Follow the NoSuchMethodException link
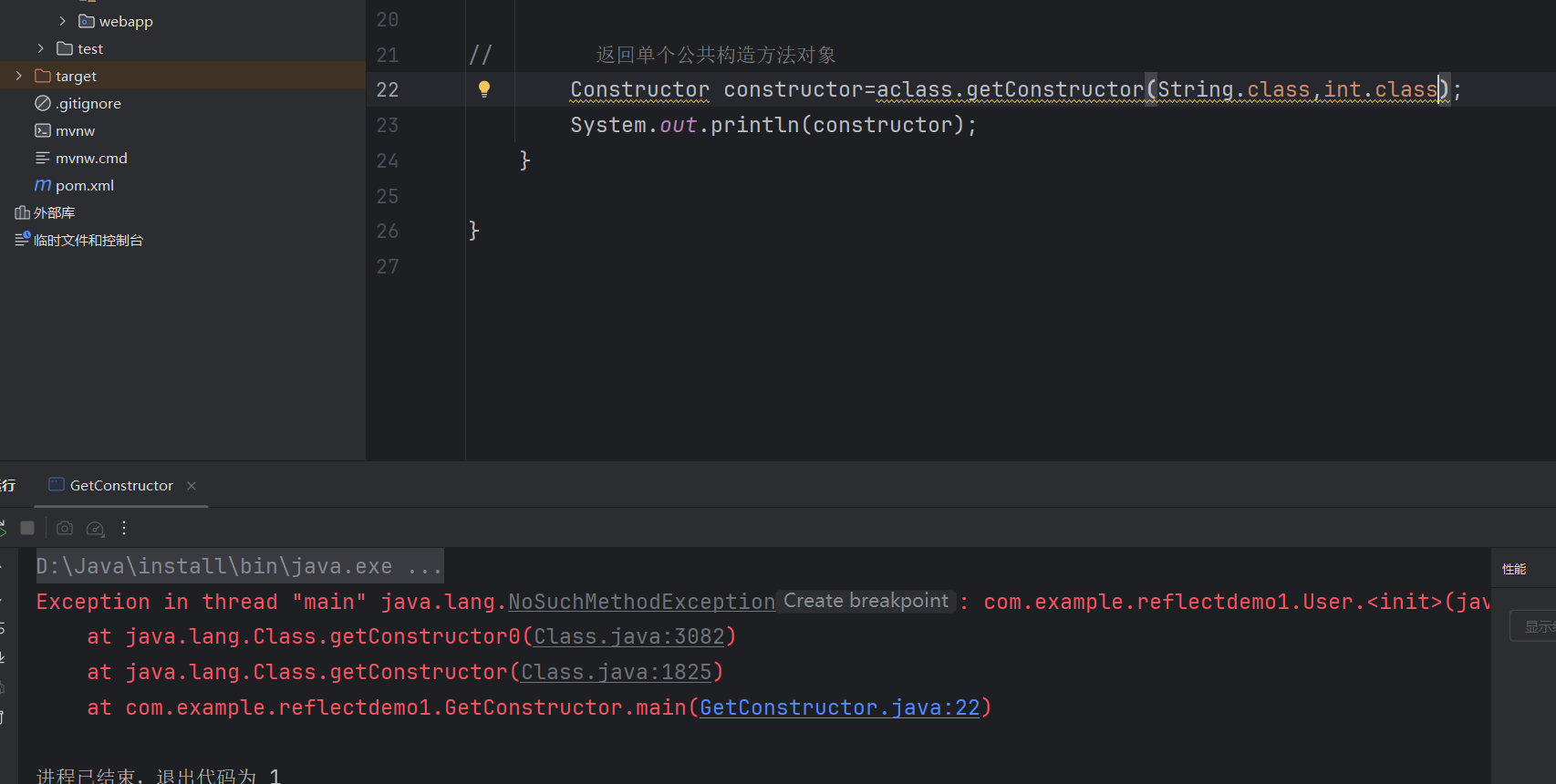 click(642, 602)
